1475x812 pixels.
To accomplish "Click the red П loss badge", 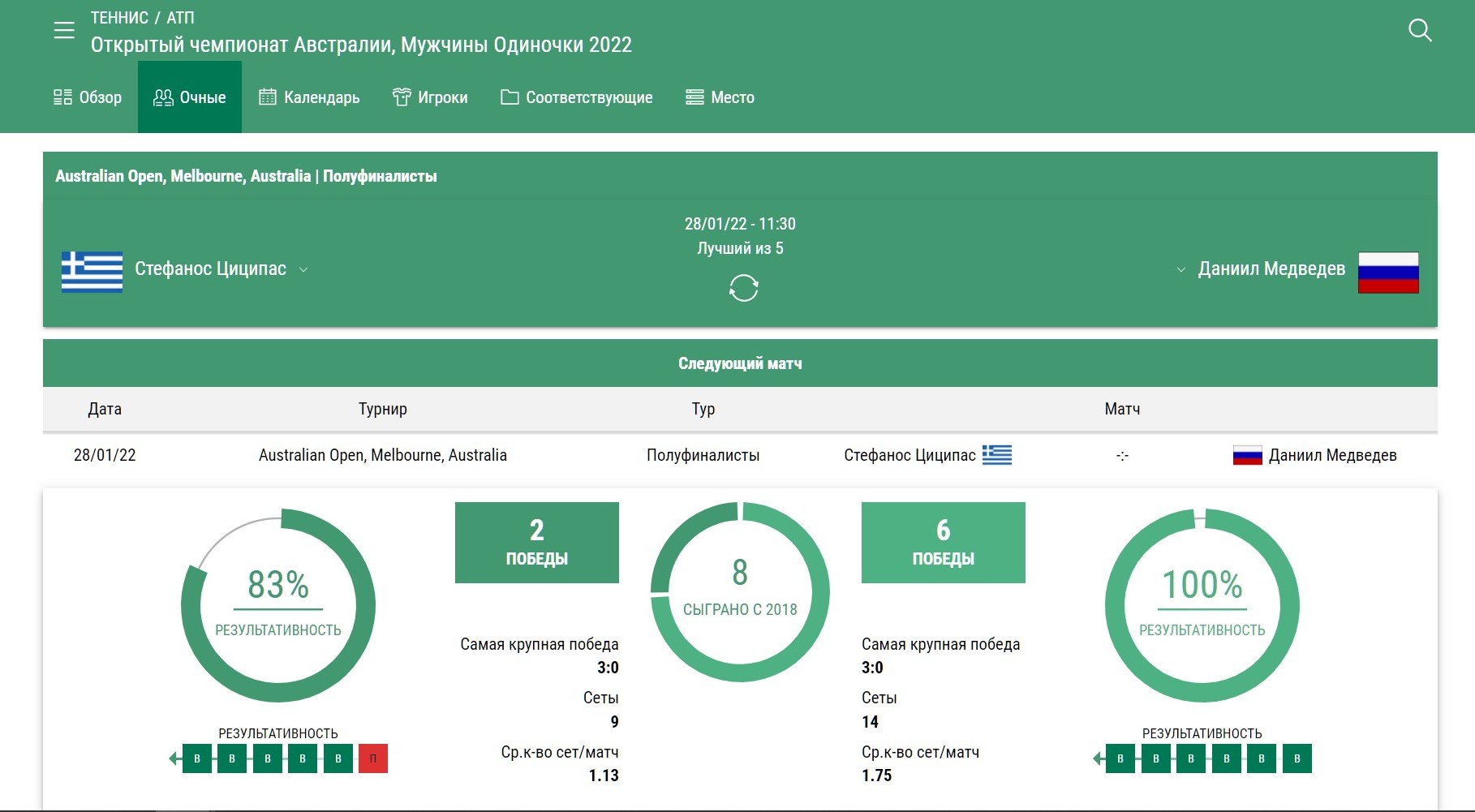I will click(x=373, y=758).
